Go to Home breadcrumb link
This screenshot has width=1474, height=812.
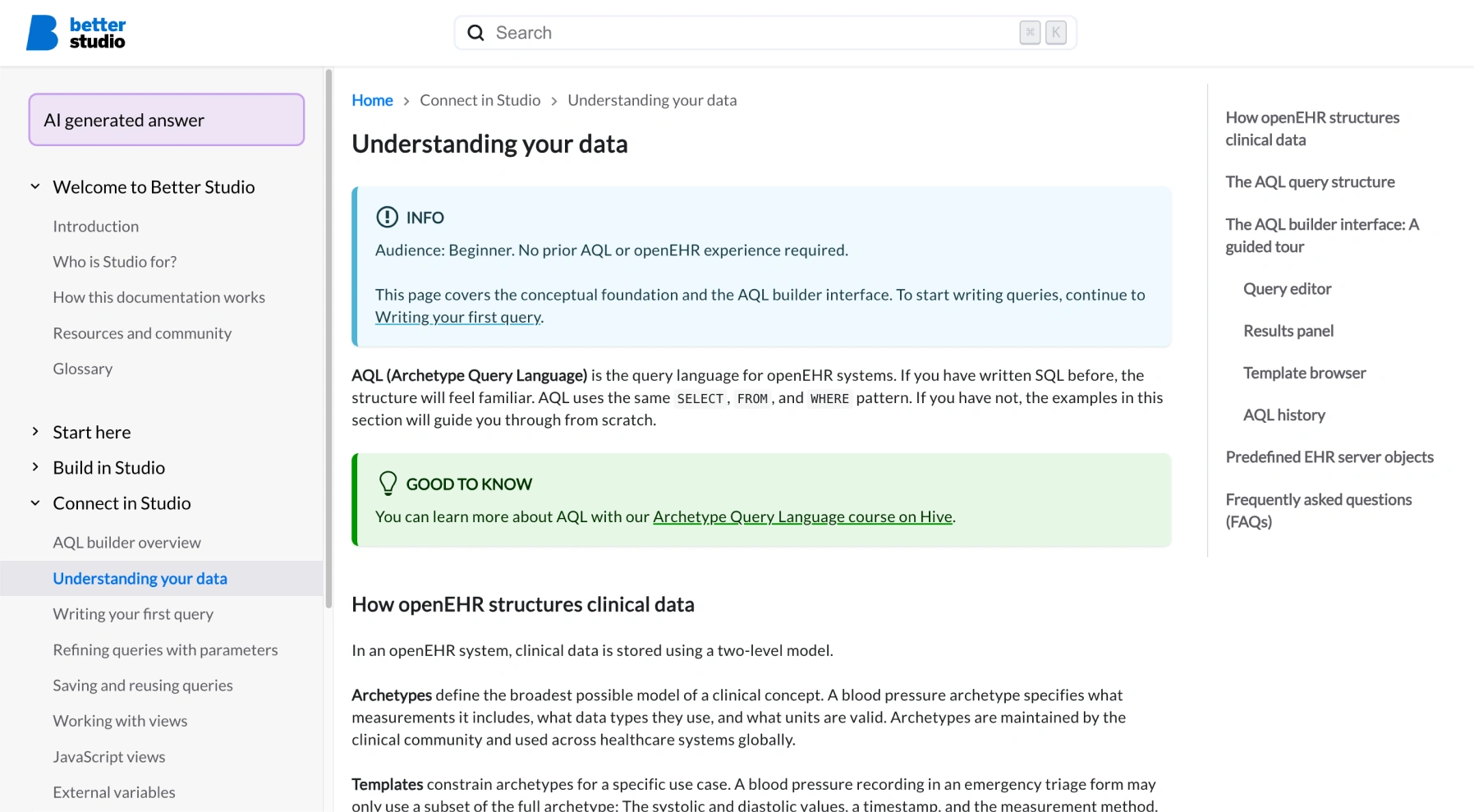372,100
